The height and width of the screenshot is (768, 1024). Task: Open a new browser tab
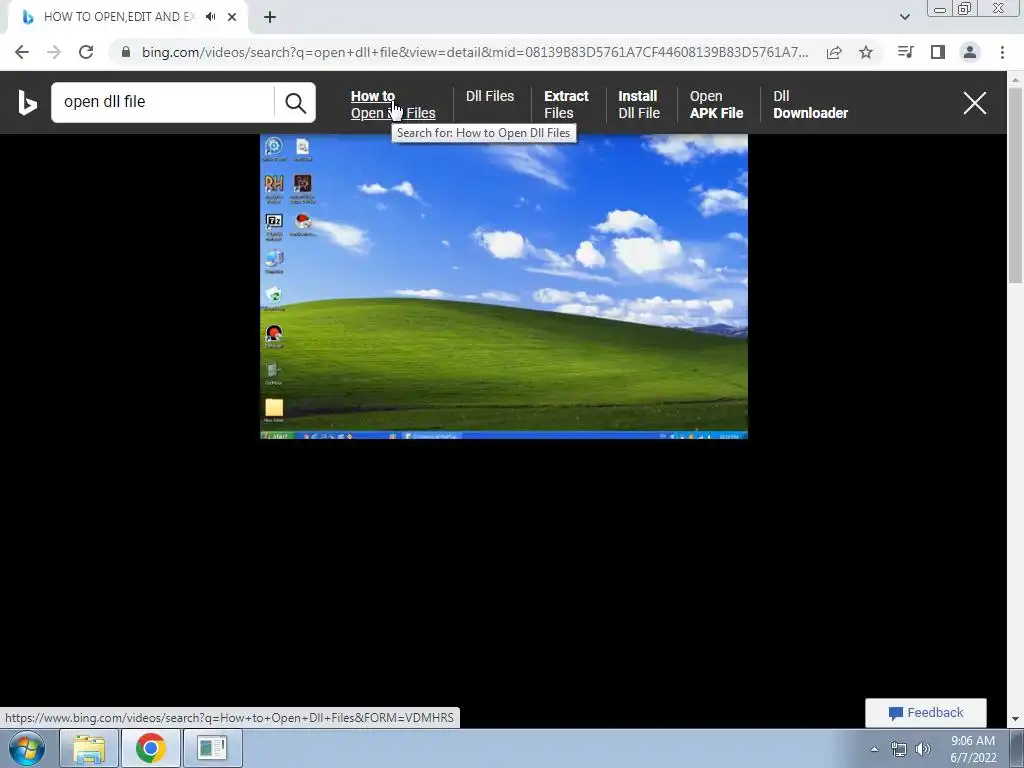270,17
